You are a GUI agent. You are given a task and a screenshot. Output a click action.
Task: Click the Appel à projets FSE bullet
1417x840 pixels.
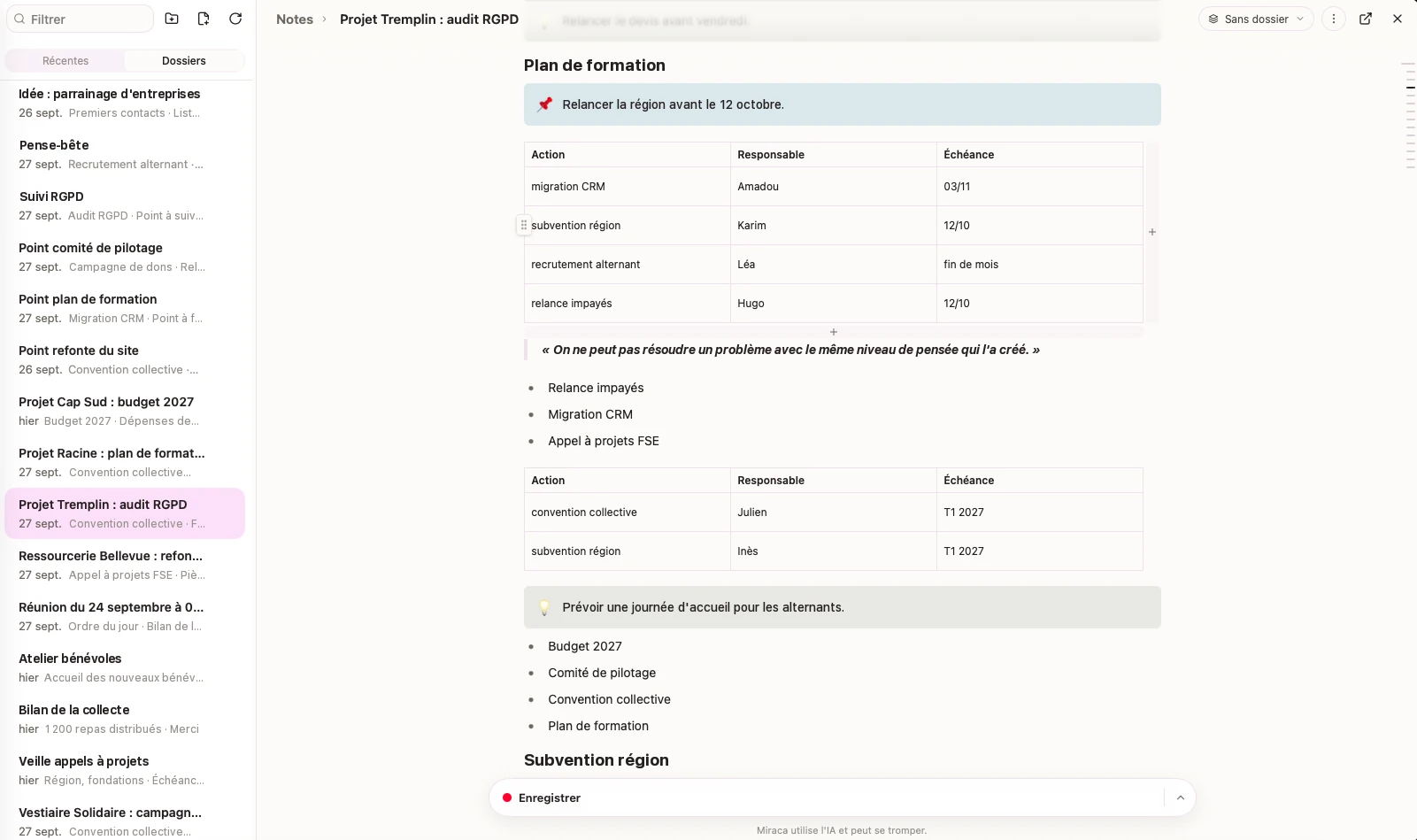(604, 441)
